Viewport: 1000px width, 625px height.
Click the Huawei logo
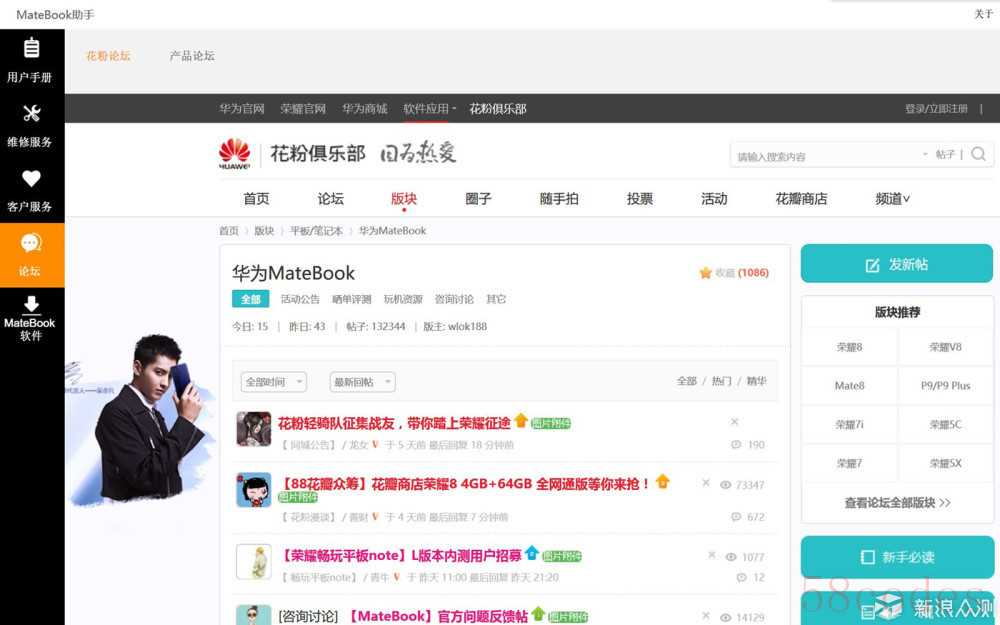[x=235, y=154]
